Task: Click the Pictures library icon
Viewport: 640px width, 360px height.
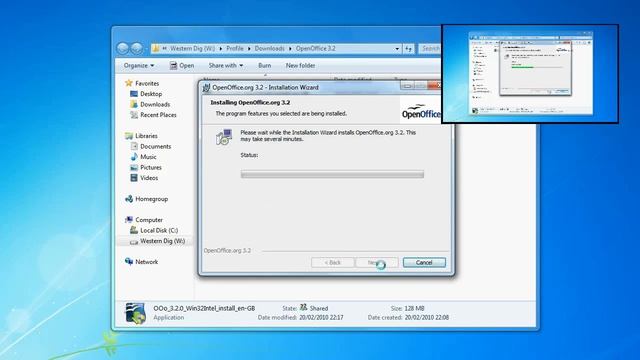Action: 133,167
